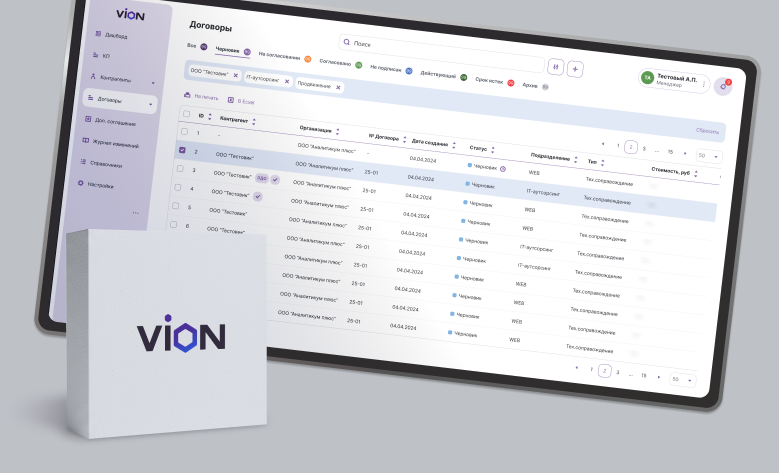Switch to the На согласовании tab
The width and height of the screenshot is (779, 473).
point(285,57)
